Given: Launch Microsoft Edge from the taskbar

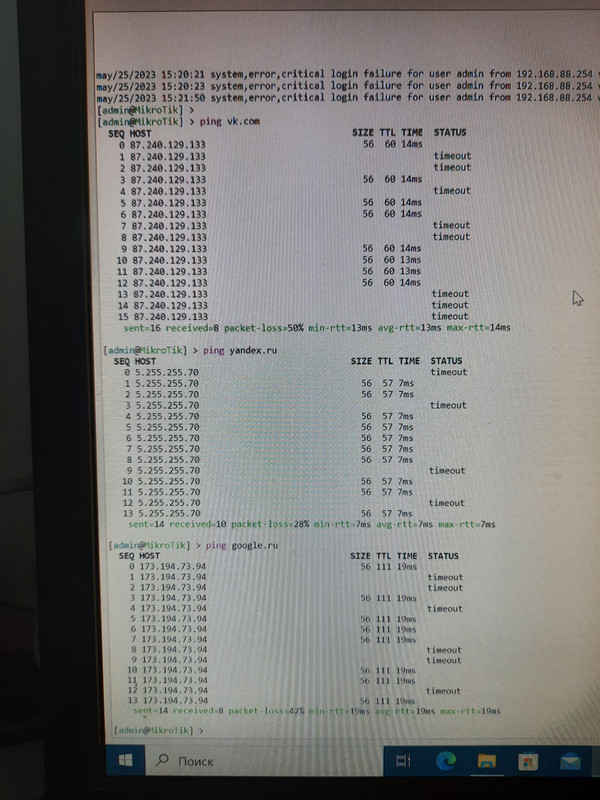Looking at the screenshot, I should 445,762.
